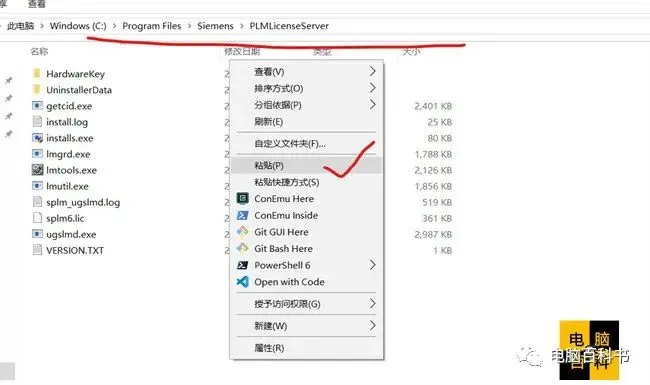Viewport: 650px width, 385px height.
Task: Expand the 新建(W) submenu arrow
Action: tap(372, 325)
